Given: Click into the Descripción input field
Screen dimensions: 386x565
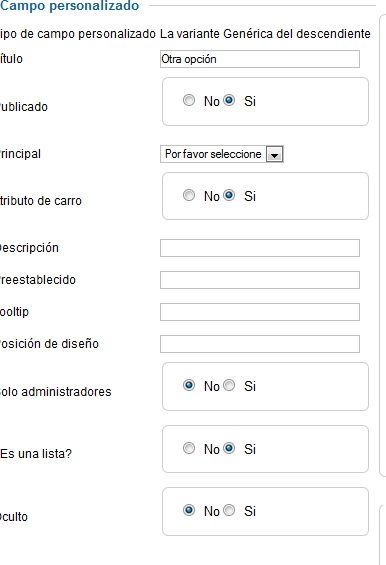Looking at the screenshot, I should click(x=260, y=248).
